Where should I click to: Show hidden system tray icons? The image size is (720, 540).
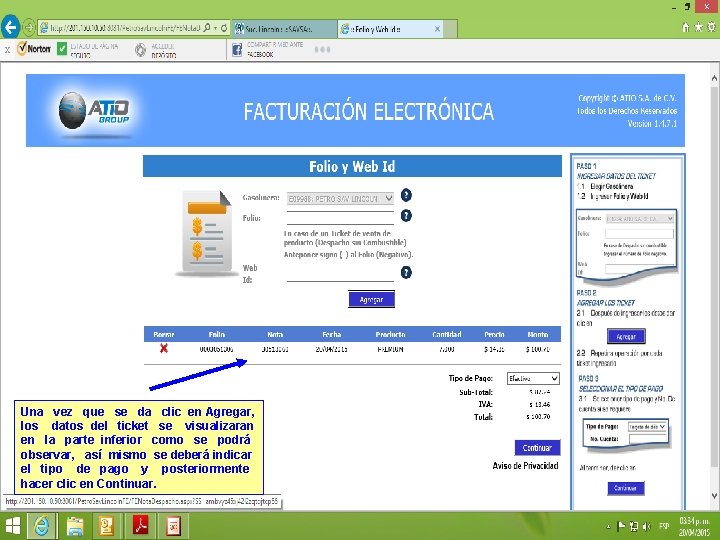(608, 527)
